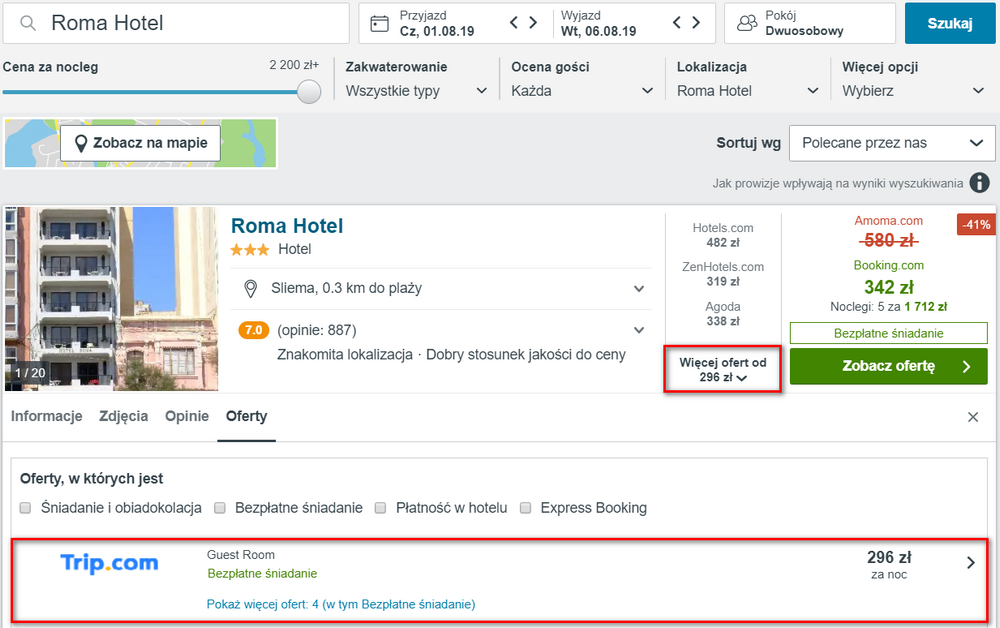Check Śniadanie i obiadokolacja filter

tap(26, 508)
